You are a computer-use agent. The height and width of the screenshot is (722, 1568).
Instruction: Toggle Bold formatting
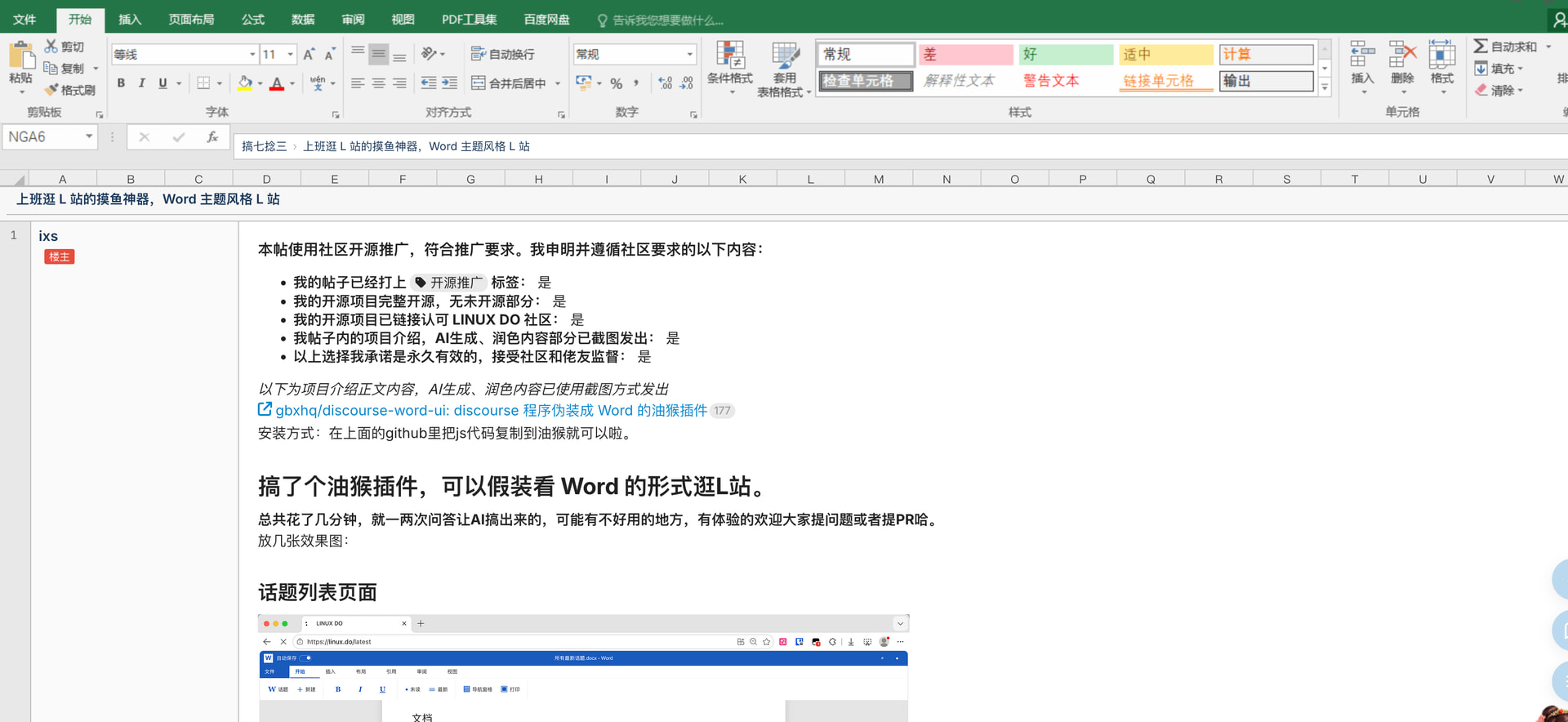pyautogui.click(x=121, y=83)
